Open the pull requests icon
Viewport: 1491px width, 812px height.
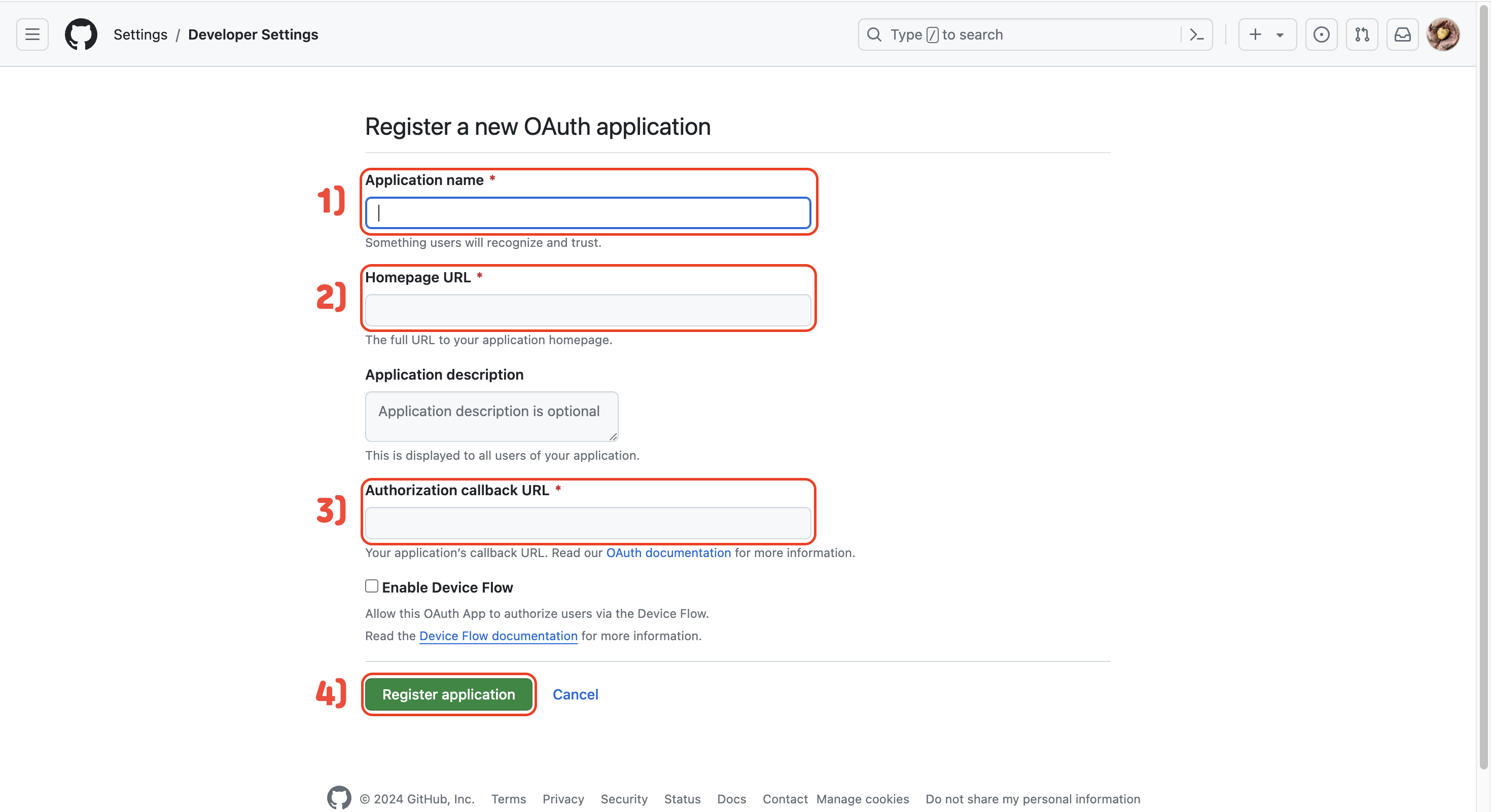click(1361, 34)
